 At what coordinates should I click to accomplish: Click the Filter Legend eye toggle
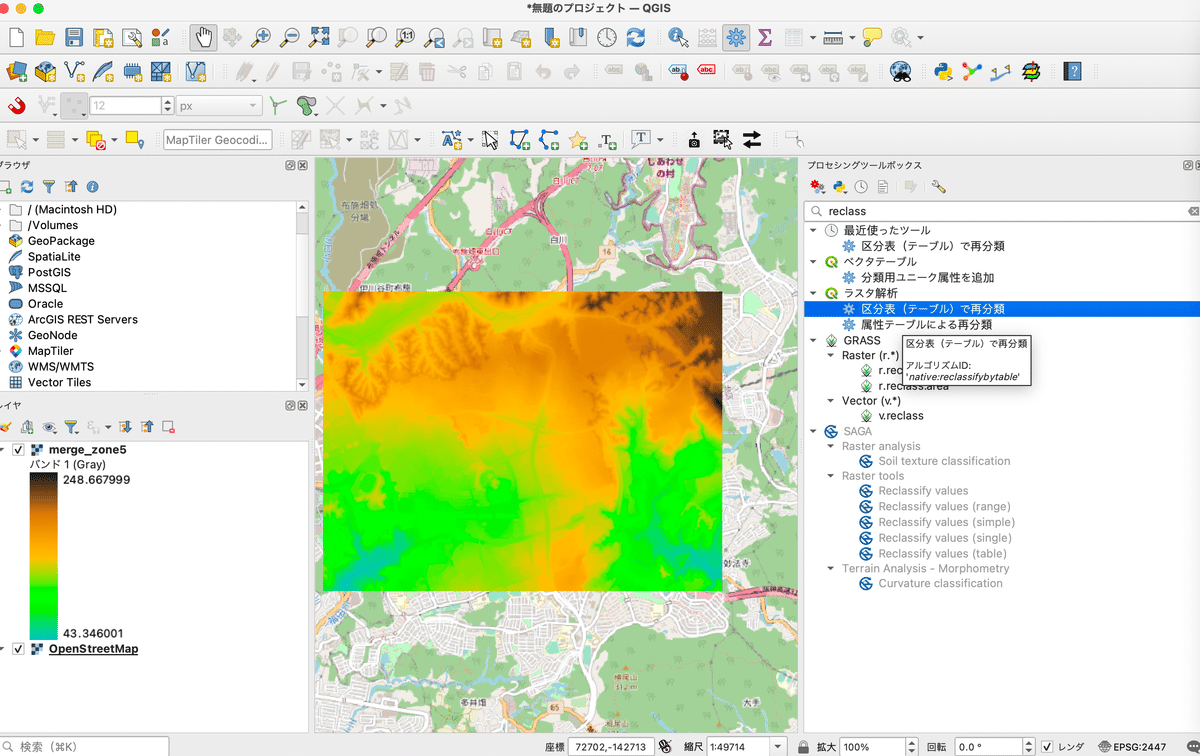[49, 428]
